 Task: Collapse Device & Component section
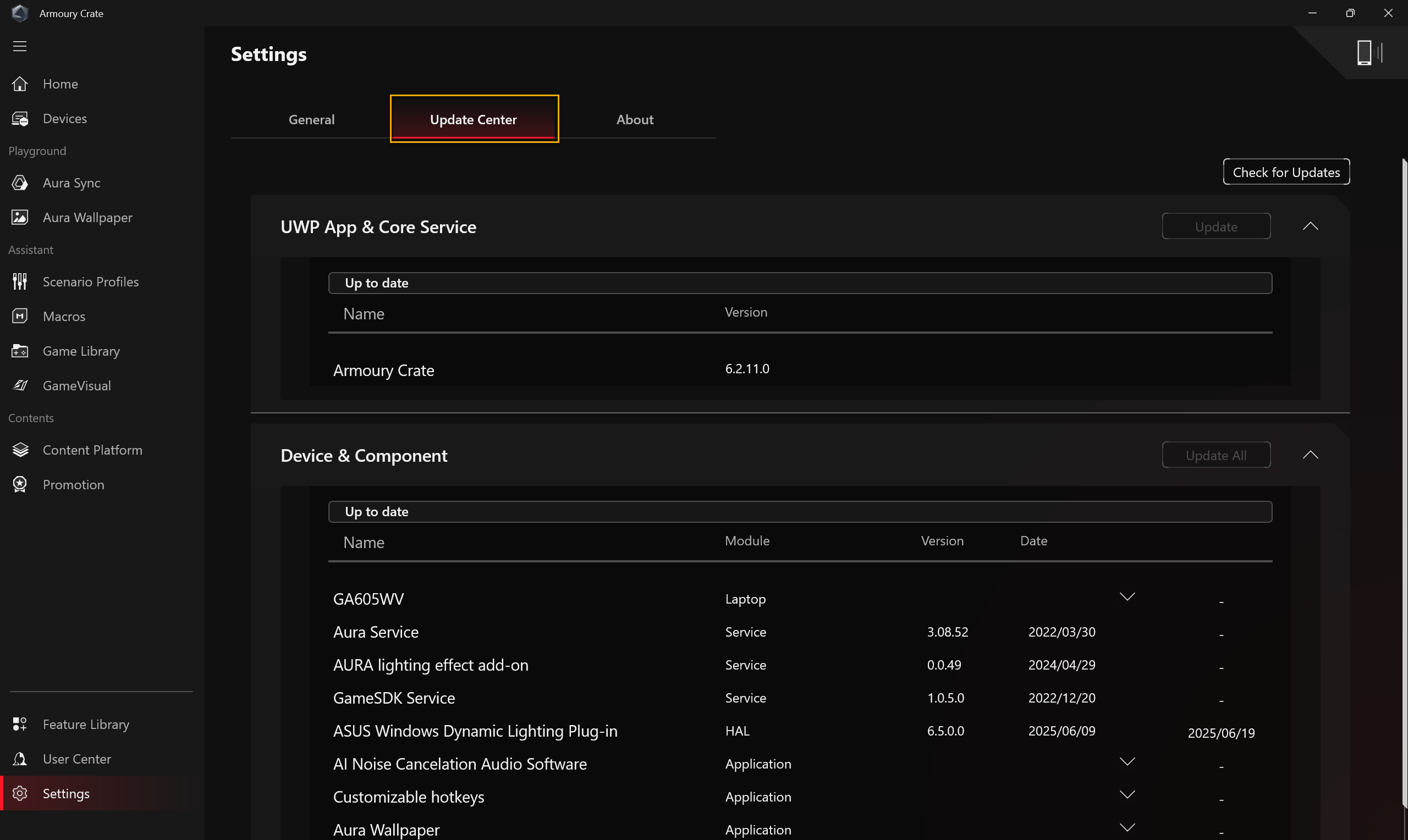pos(1311,455)
